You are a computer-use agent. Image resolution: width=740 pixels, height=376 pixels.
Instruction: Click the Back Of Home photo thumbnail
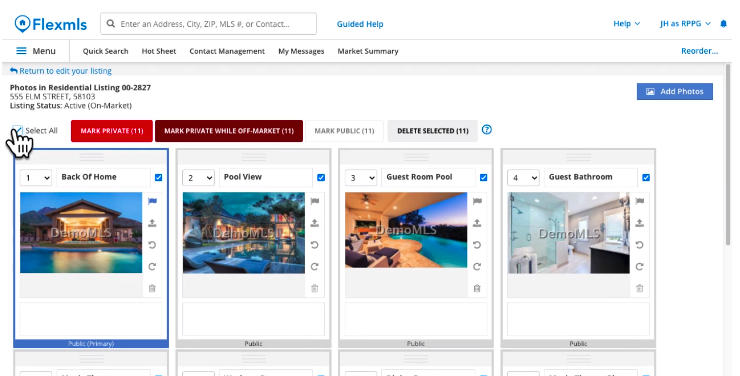(x=81, y=233)
